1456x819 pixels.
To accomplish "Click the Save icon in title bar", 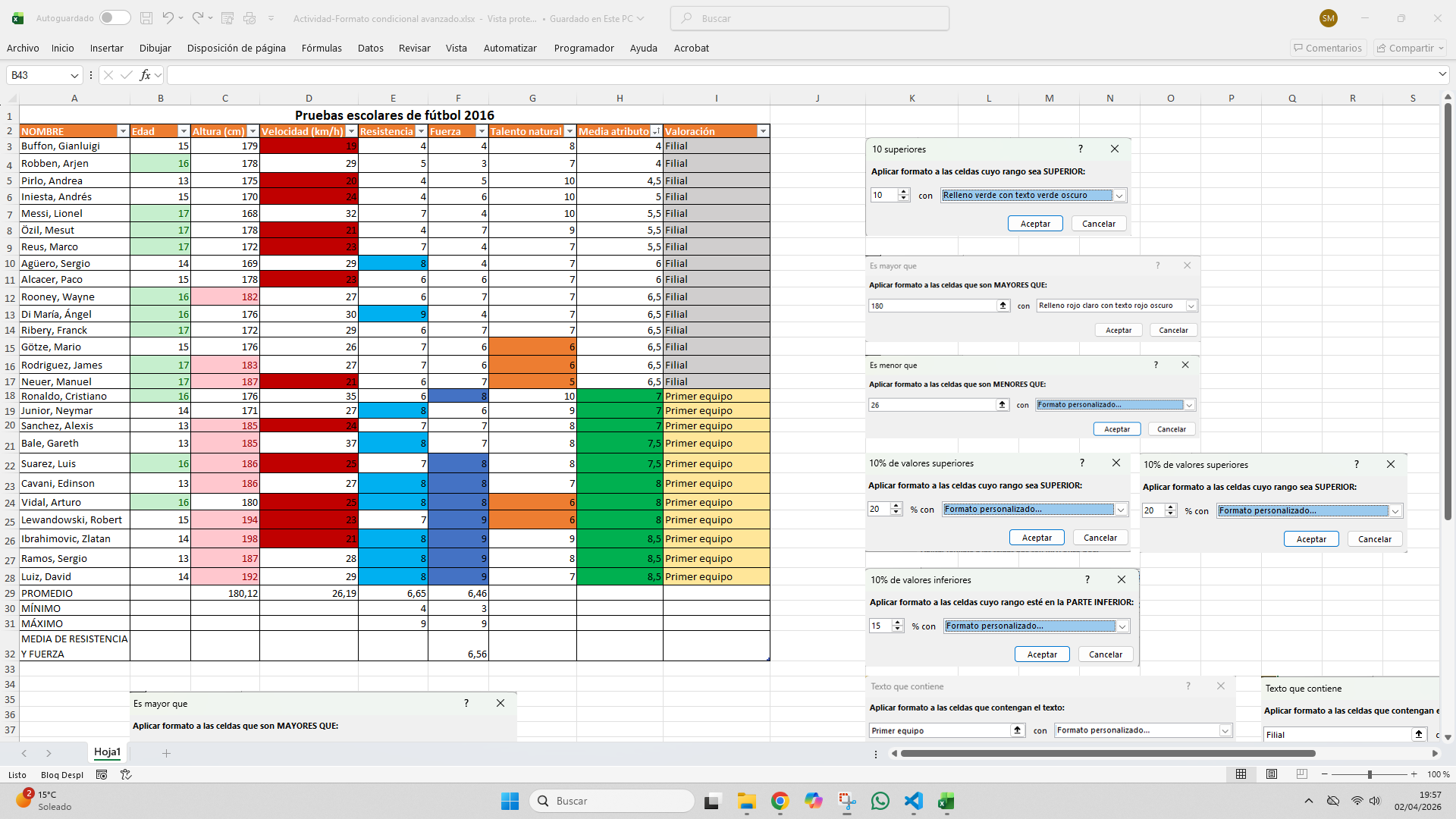I will click(x=146, y=18).
